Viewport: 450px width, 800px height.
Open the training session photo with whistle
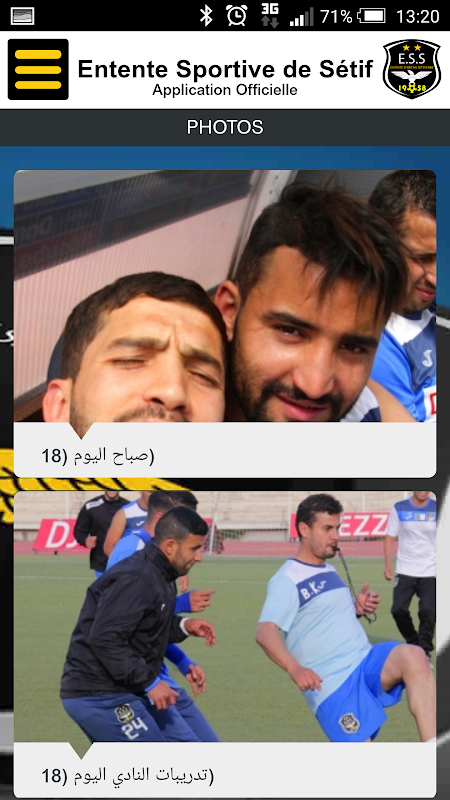pyautogui.click(x=225, y=616)
